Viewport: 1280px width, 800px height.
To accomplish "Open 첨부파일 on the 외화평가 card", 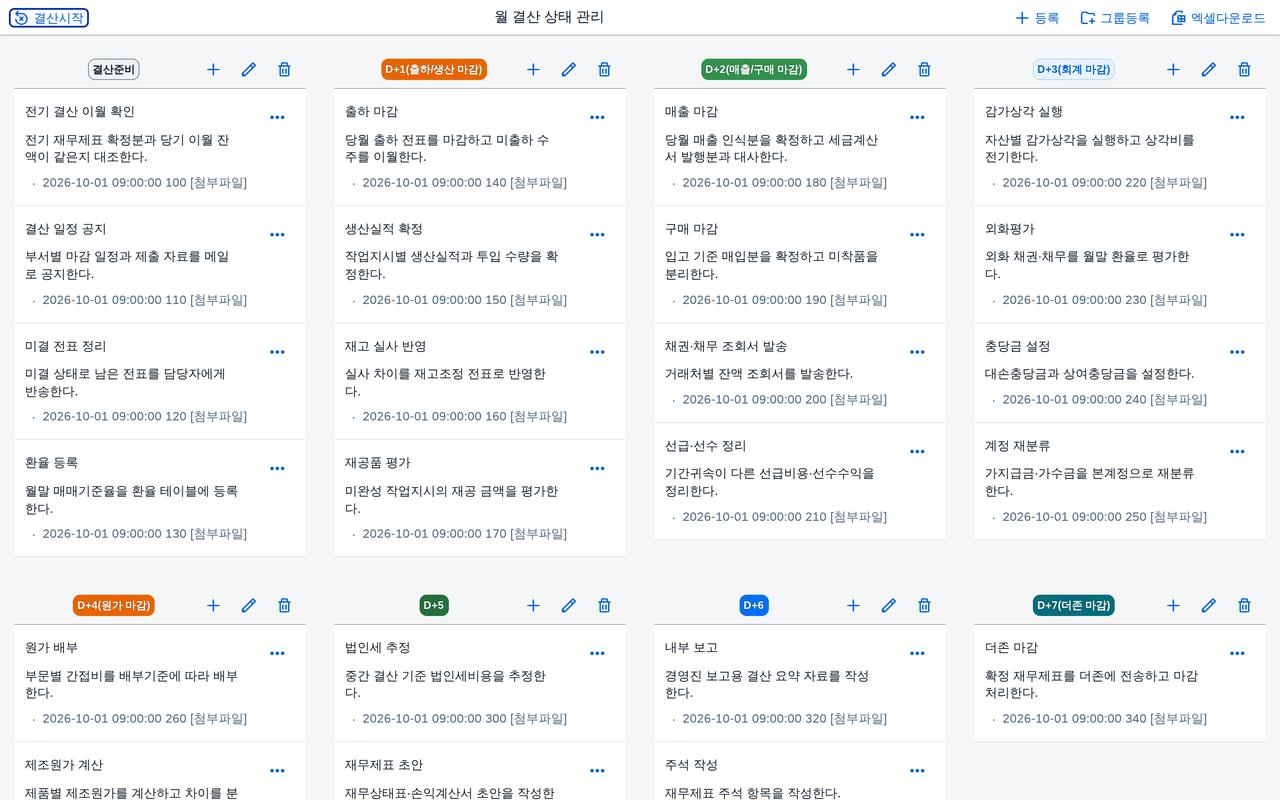I will tap(1178, 300).
